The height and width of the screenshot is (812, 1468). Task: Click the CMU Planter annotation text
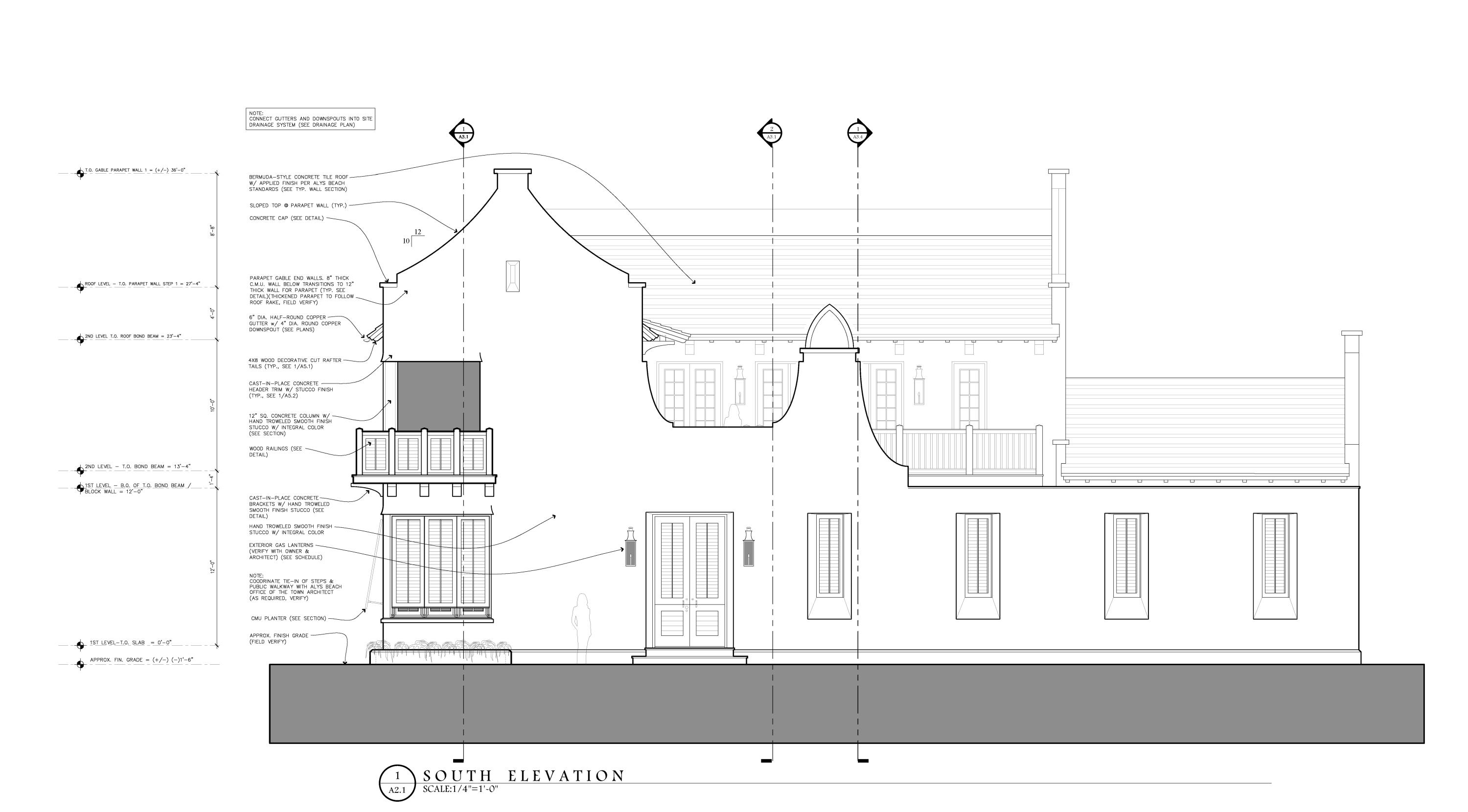288,618
